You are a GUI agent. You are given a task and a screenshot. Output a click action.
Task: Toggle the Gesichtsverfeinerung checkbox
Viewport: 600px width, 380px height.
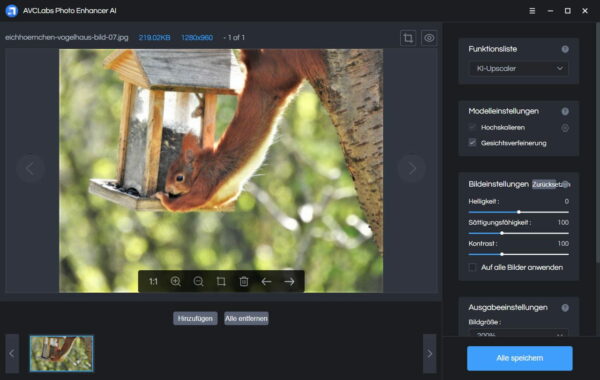472,143
